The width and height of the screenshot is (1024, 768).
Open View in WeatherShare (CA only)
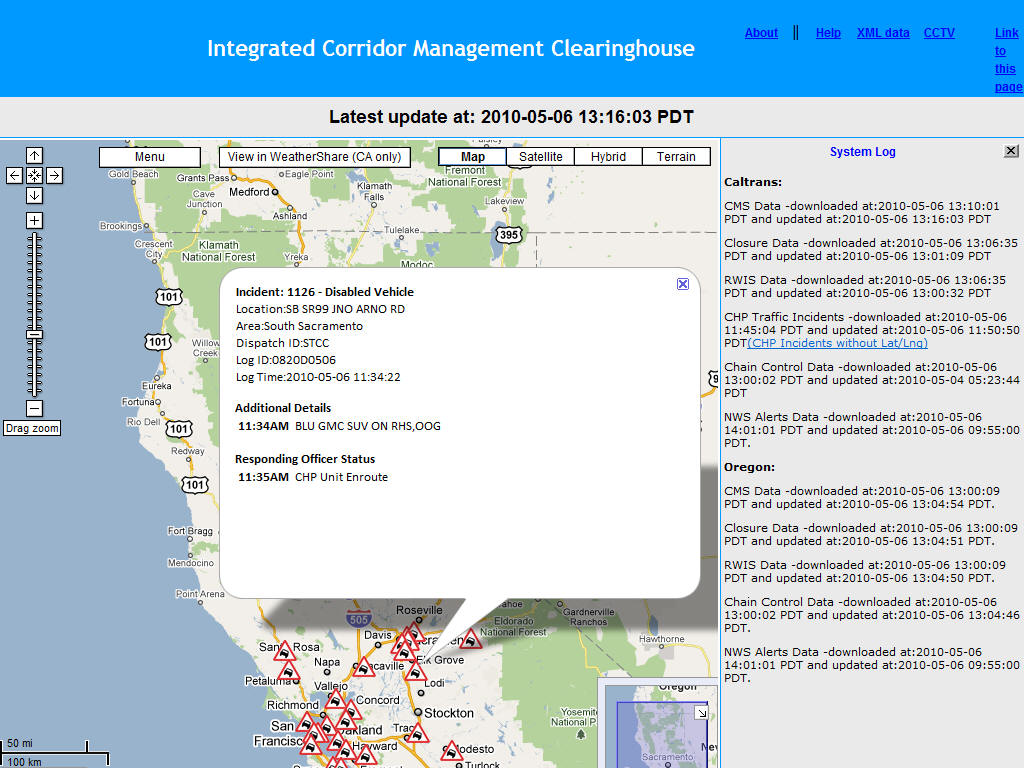point(314,157)
